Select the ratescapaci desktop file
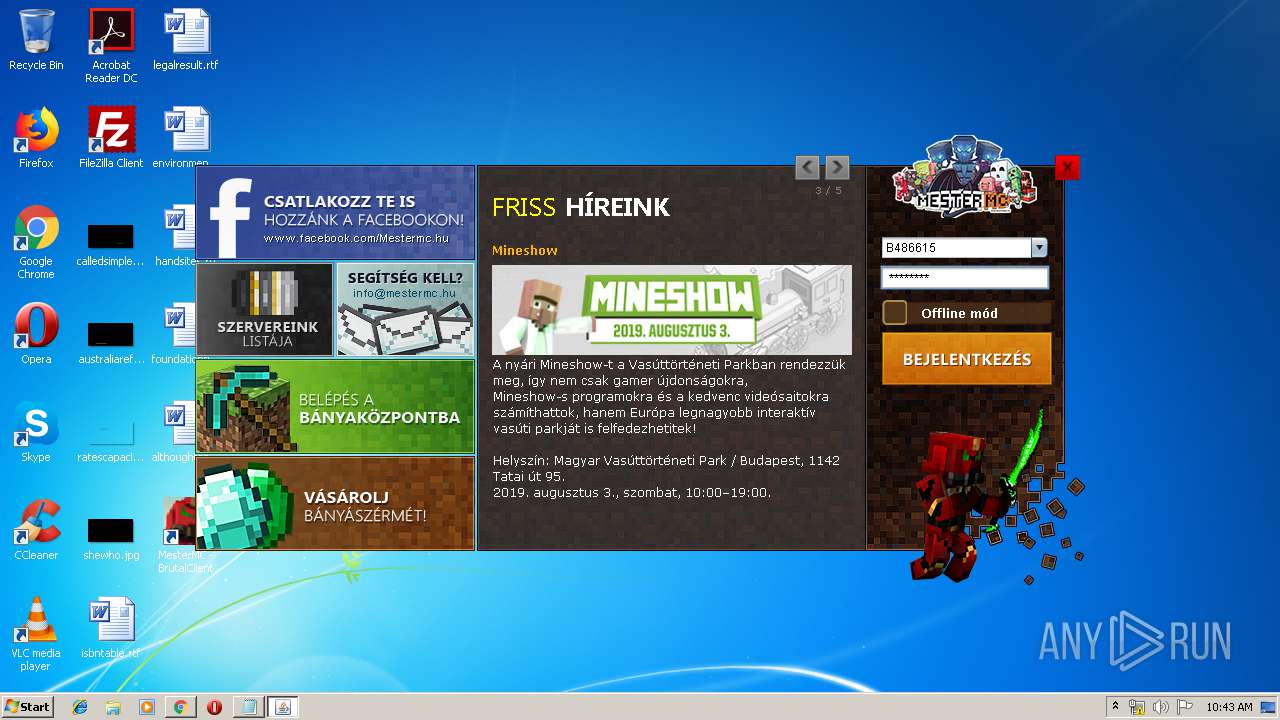This screenshot has width=1280, height=720. click(111, 439)
